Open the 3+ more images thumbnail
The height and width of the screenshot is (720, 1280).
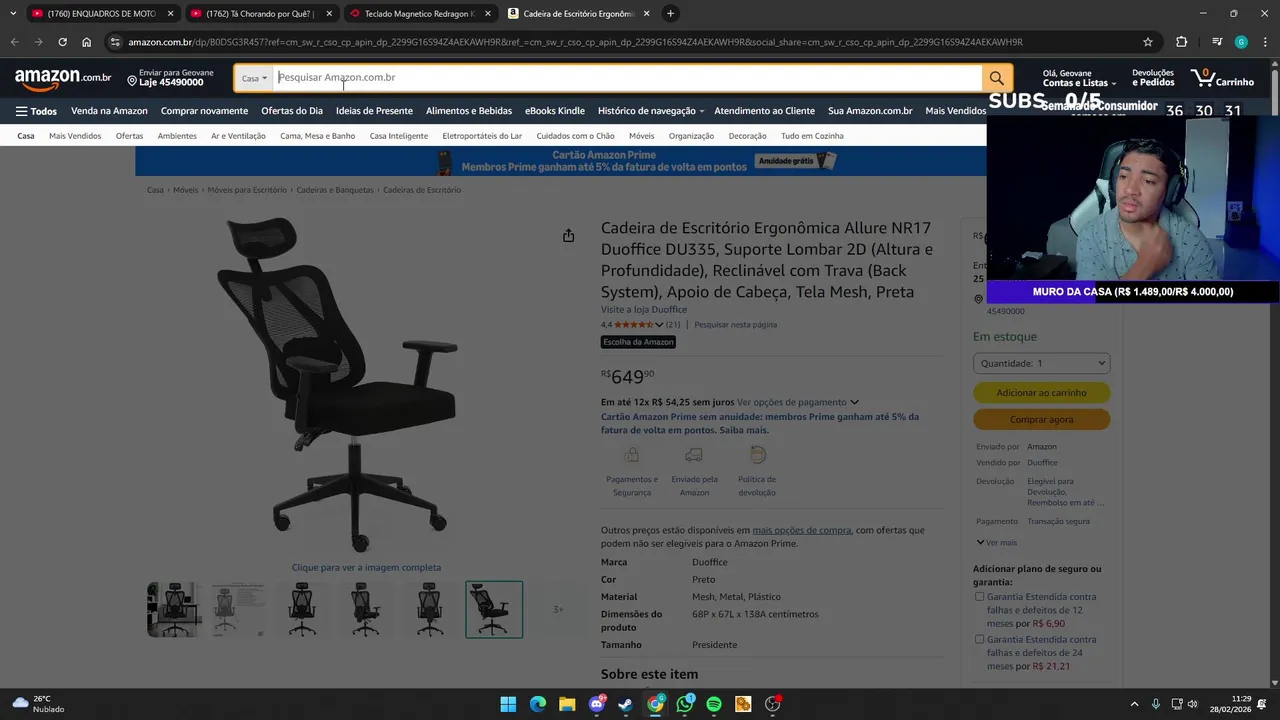pyautogui.click(x=558, y=609)
